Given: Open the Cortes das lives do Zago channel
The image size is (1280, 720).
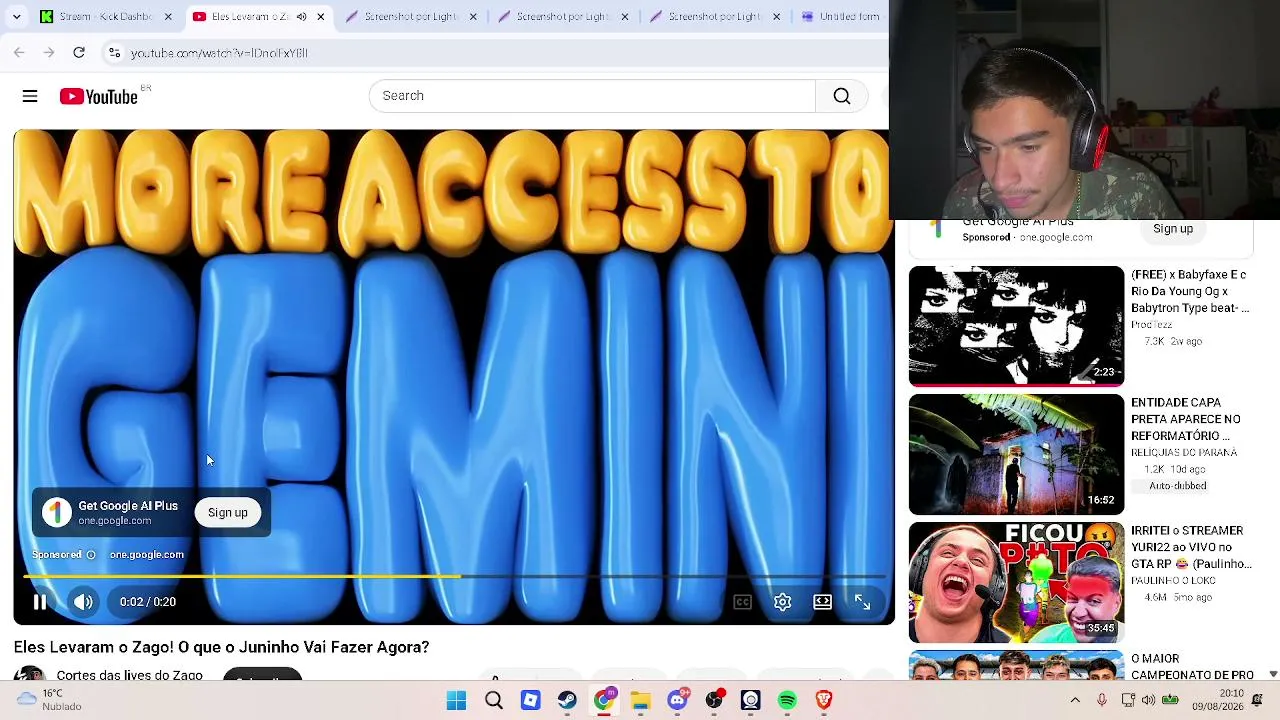Looking at the screenshot, I should [x=130, y=675].
